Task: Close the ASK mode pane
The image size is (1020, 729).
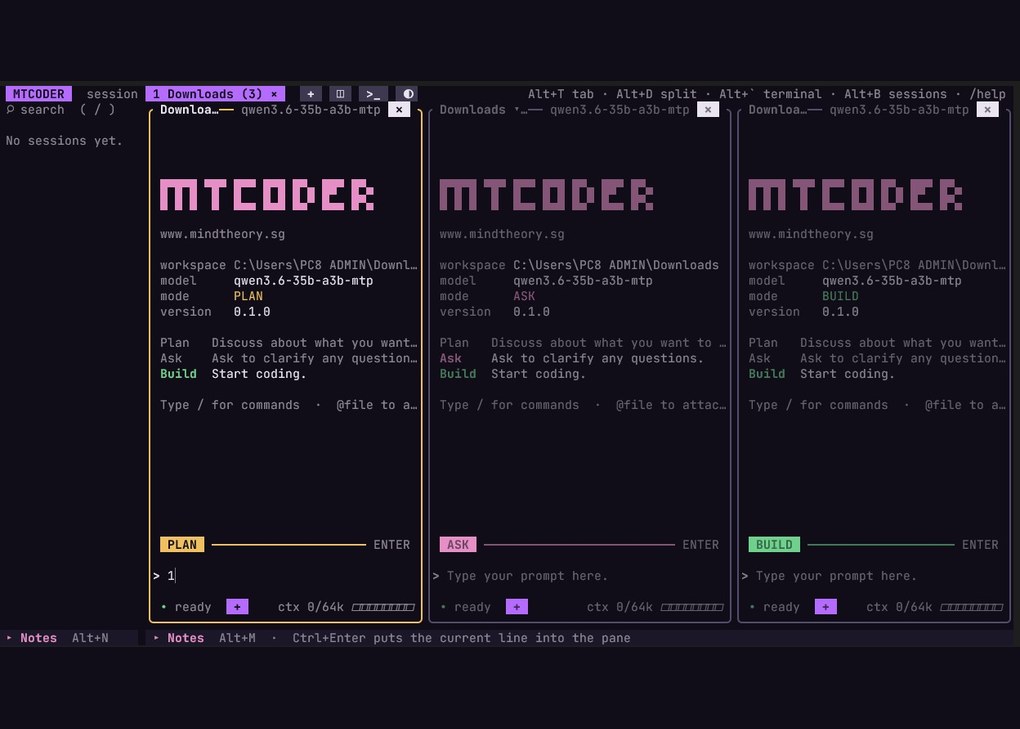Action: click(x=708, y=110)
